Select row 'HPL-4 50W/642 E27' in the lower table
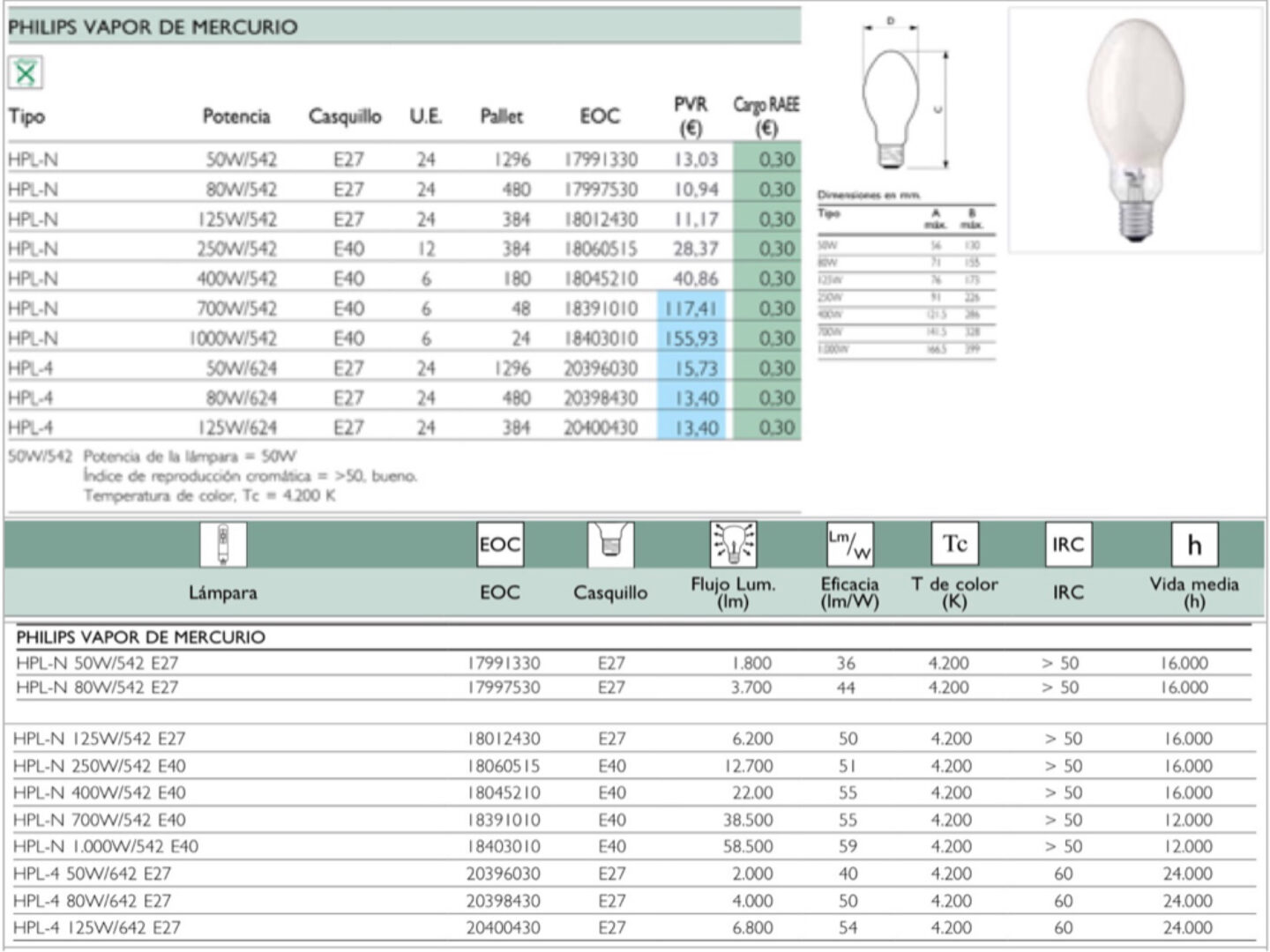 [633, 874]
